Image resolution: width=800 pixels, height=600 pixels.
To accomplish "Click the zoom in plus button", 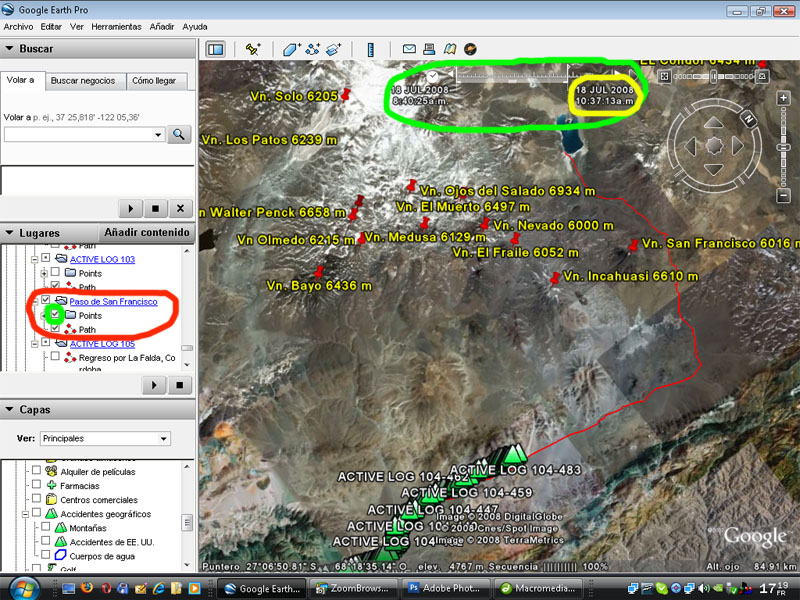I will 784,98.
